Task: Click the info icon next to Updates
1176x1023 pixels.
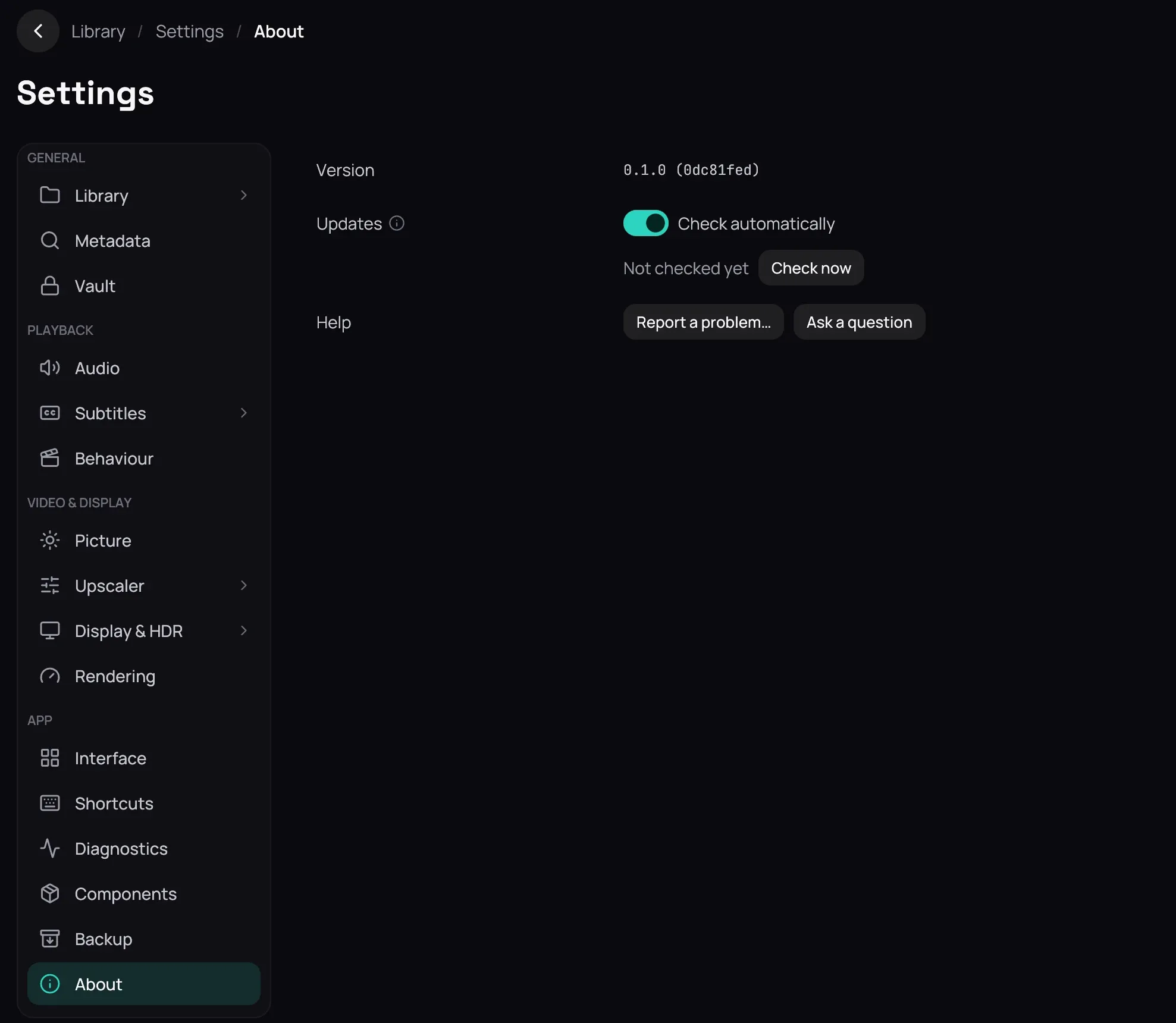Action: point(397,223)
